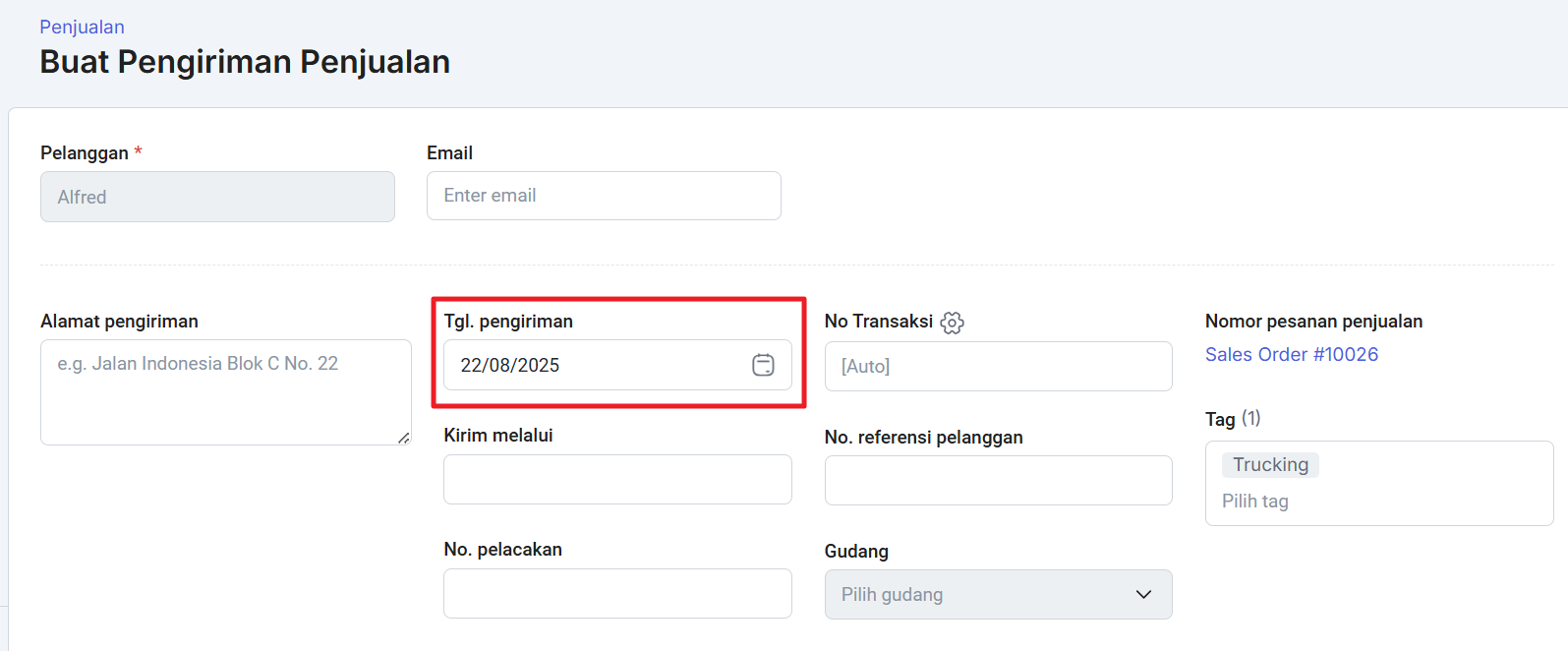The width and height of the screenshot is (1568, 651).
Task: Go to the Penjualan breadcrumb
Action: (82, 27)
